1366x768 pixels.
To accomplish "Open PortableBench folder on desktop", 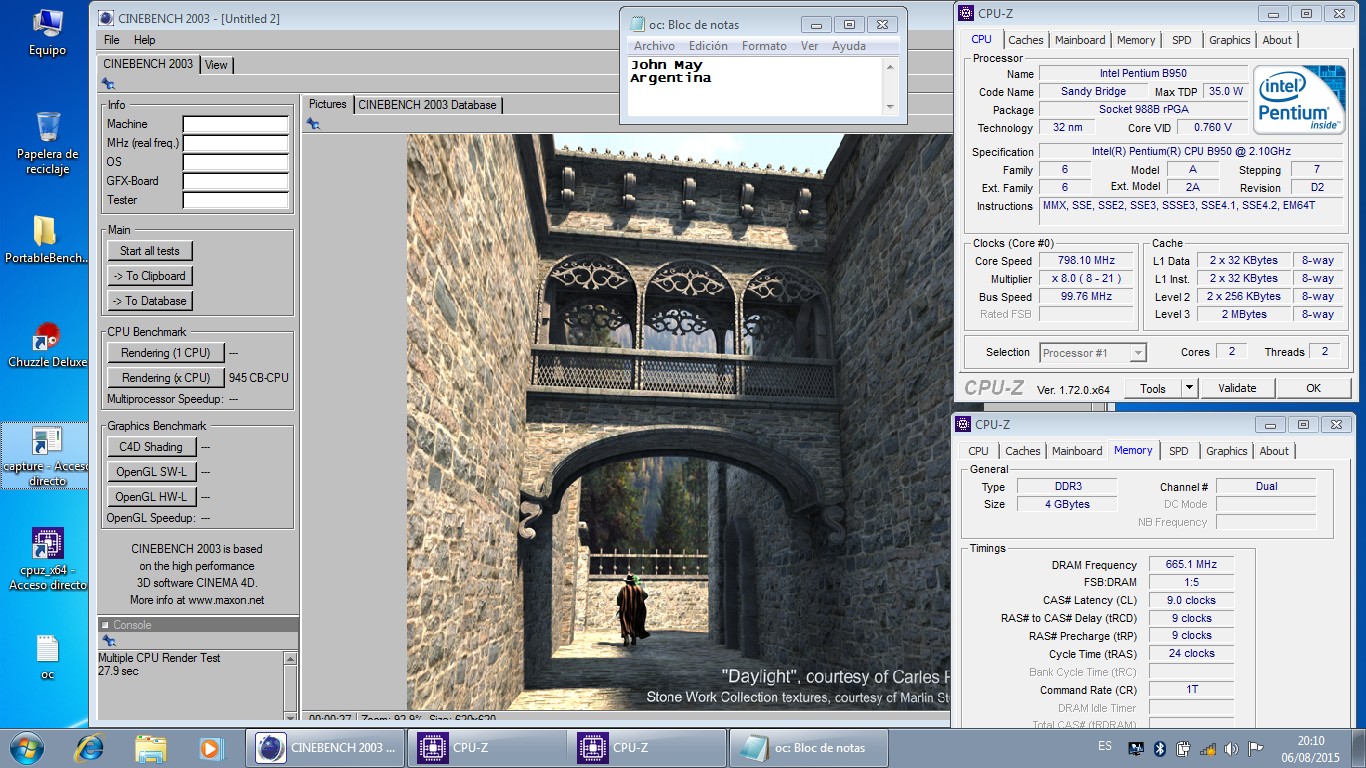I will point(47,240).
